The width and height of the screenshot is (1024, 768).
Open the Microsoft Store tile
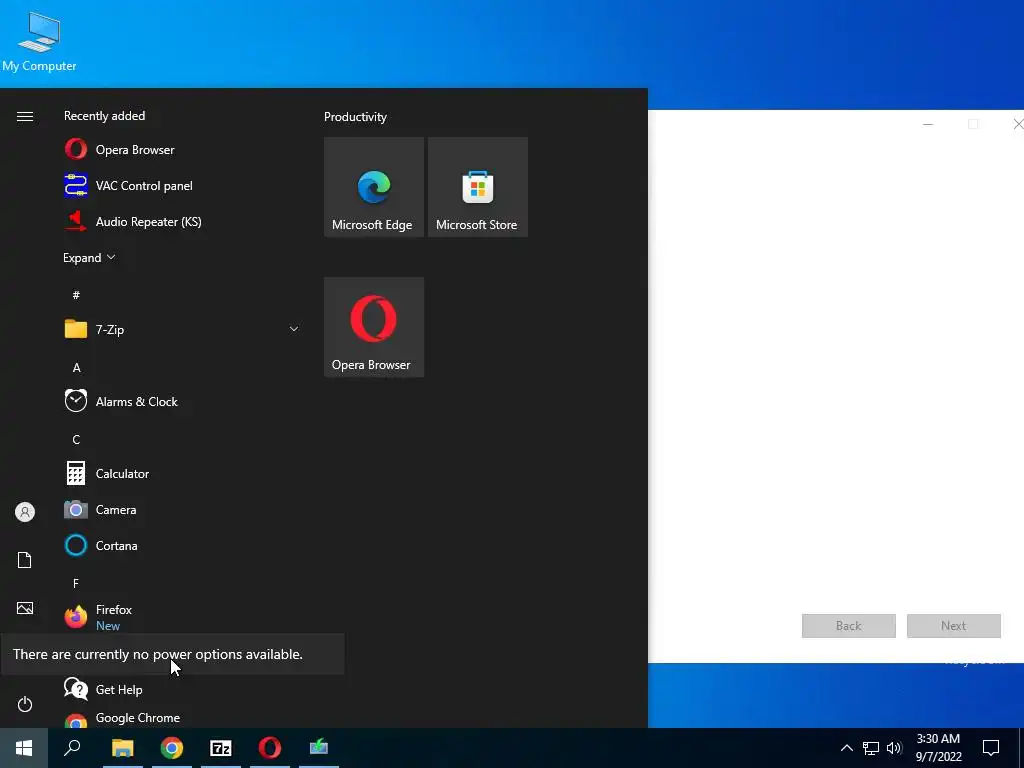[477, 187]
